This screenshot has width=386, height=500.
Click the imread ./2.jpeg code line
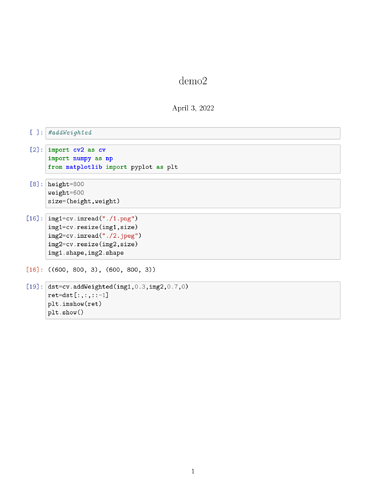point(95,236)
